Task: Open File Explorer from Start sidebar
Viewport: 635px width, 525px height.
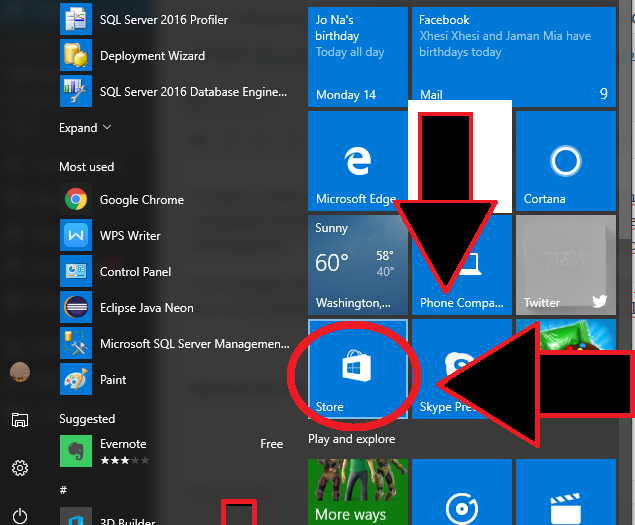Action: tap(20, 420)
